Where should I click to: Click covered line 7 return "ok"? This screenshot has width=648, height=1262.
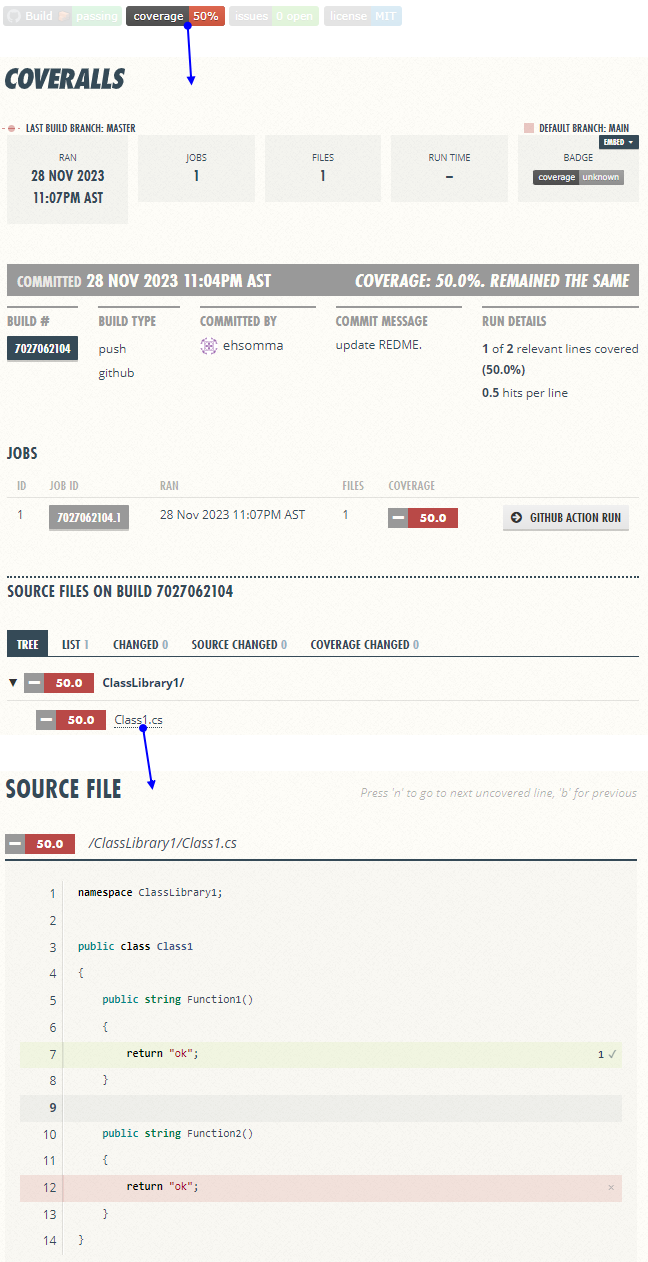click(320, 1054)
